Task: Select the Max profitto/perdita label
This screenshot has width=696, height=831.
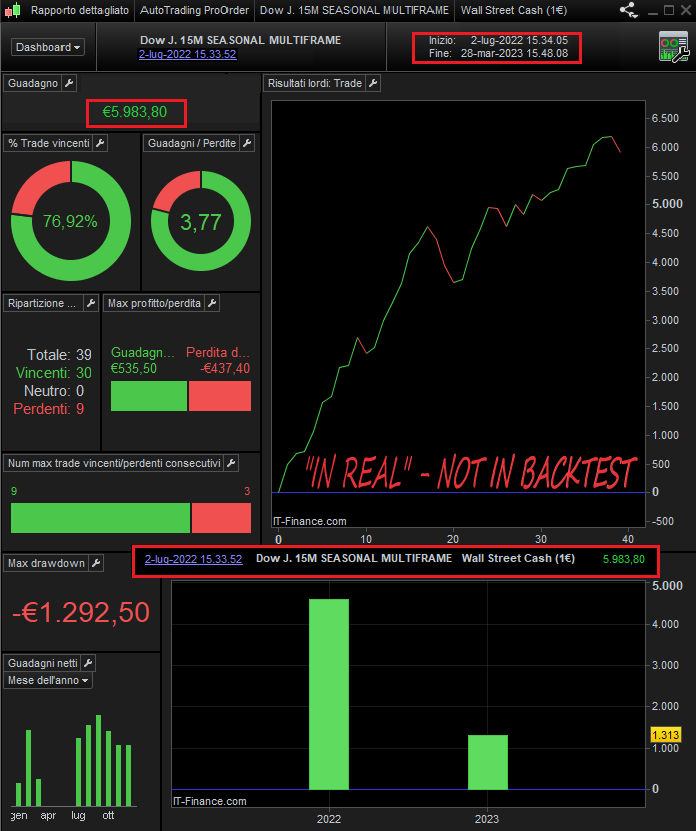Action: [154, 303]
